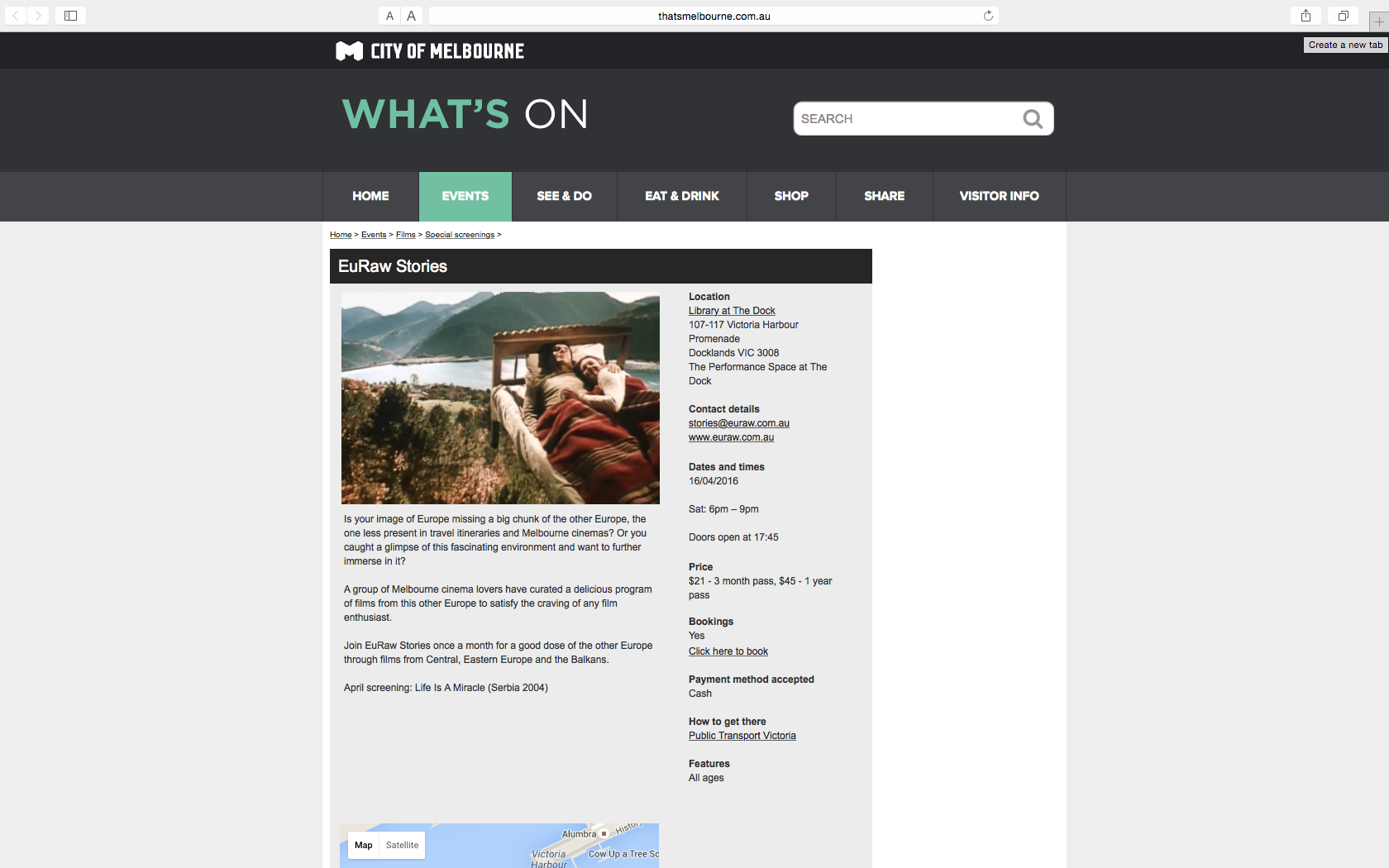Follow the Click here to book link
The width and height of the screenshot is (1389, 868).
click(x=728, y=651)
